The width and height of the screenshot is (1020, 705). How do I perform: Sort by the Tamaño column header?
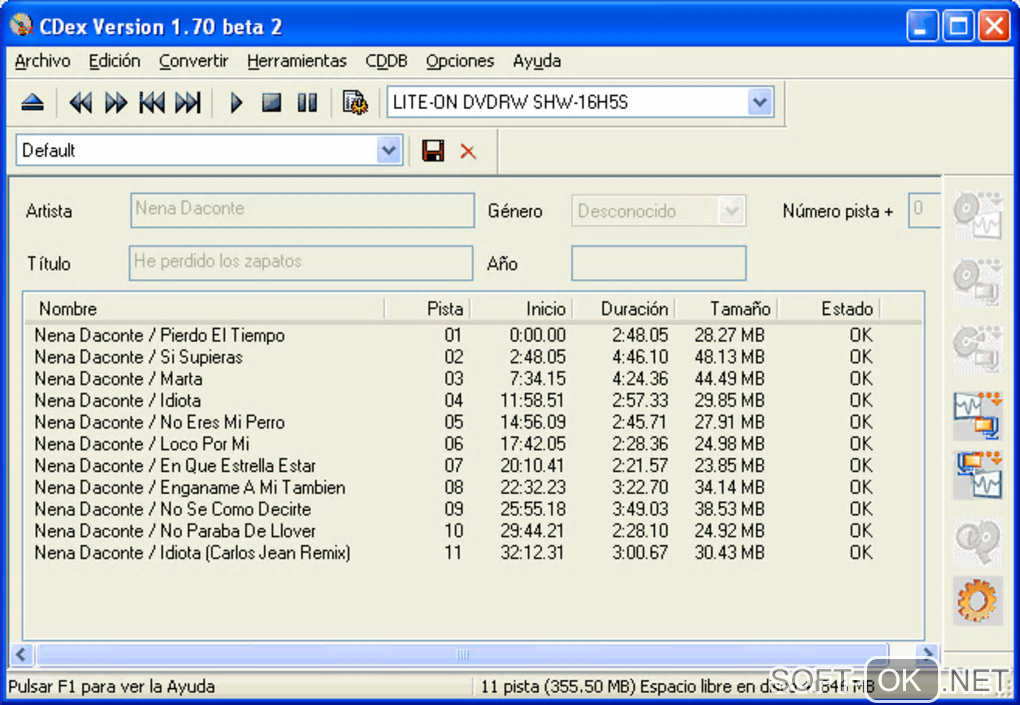(x=727, y=308)
